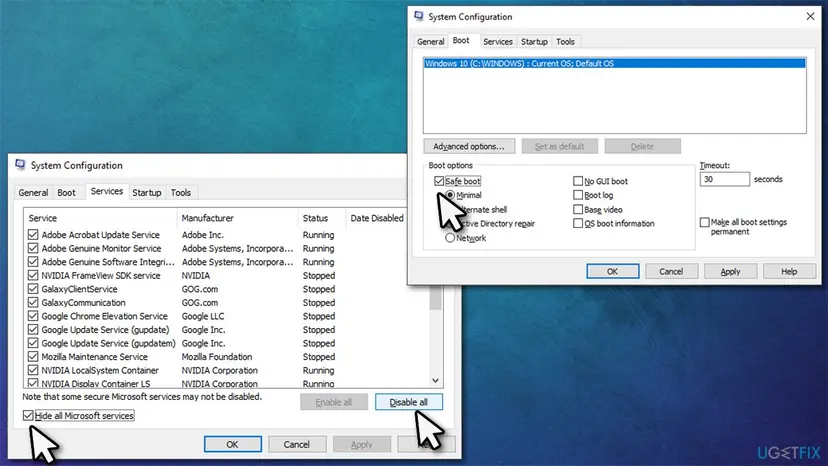Viewport: 828px width, 466px height.
Task: Check Make all boot settings permanent
Action: [704, 222]
